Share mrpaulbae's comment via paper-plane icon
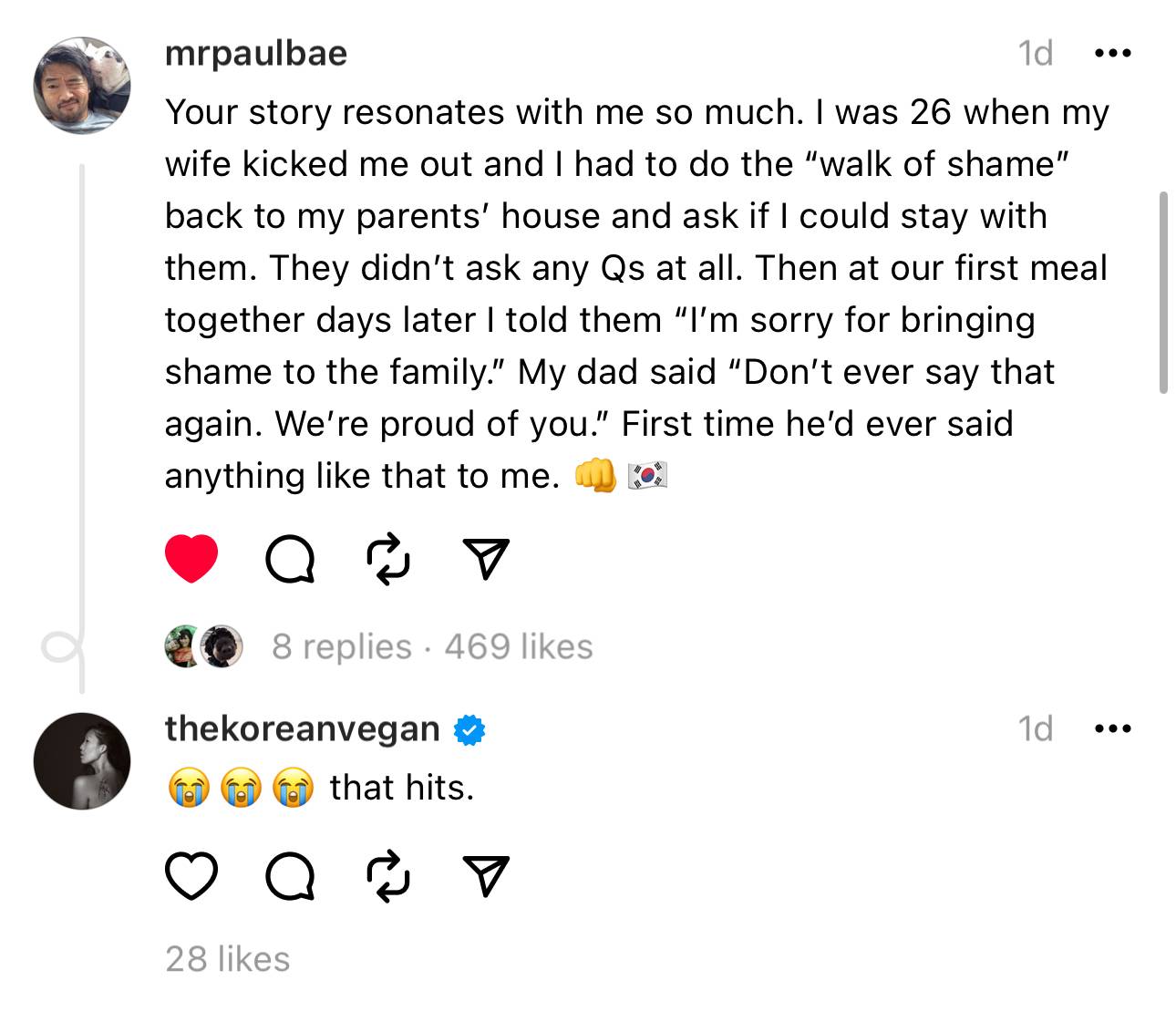The height and width of the screenshot is (1022, 1176). pos(486,558)
